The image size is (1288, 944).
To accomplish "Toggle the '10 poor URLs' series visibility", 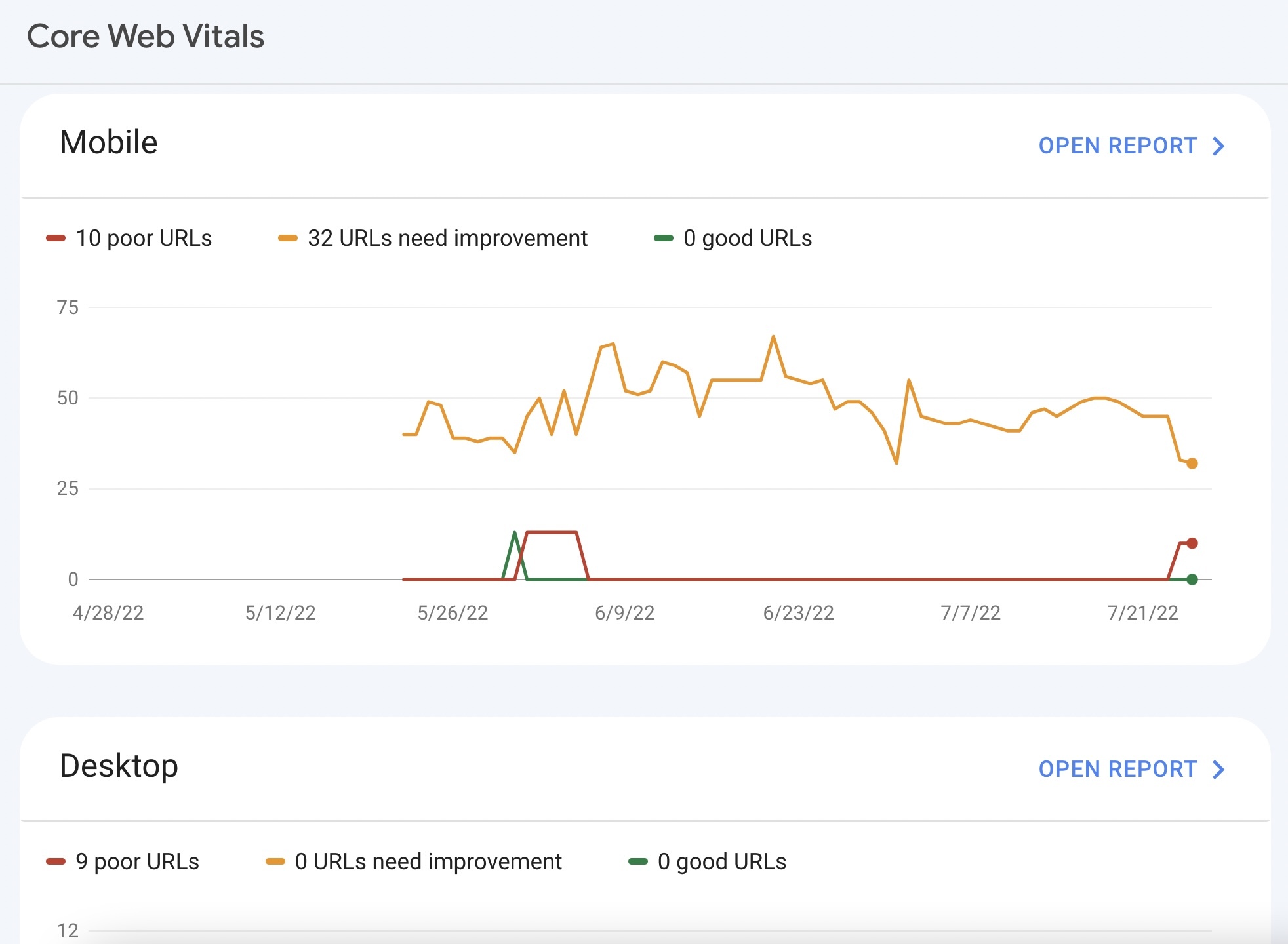I will pyautogui.click(x=131, y=238).
